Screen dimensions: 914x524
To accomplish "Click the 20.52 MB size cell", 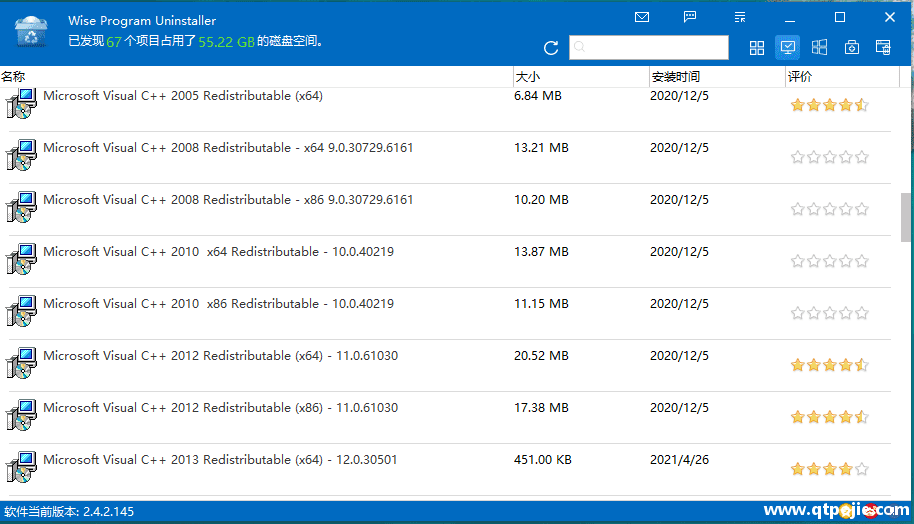I will click(x=541, y=355).
